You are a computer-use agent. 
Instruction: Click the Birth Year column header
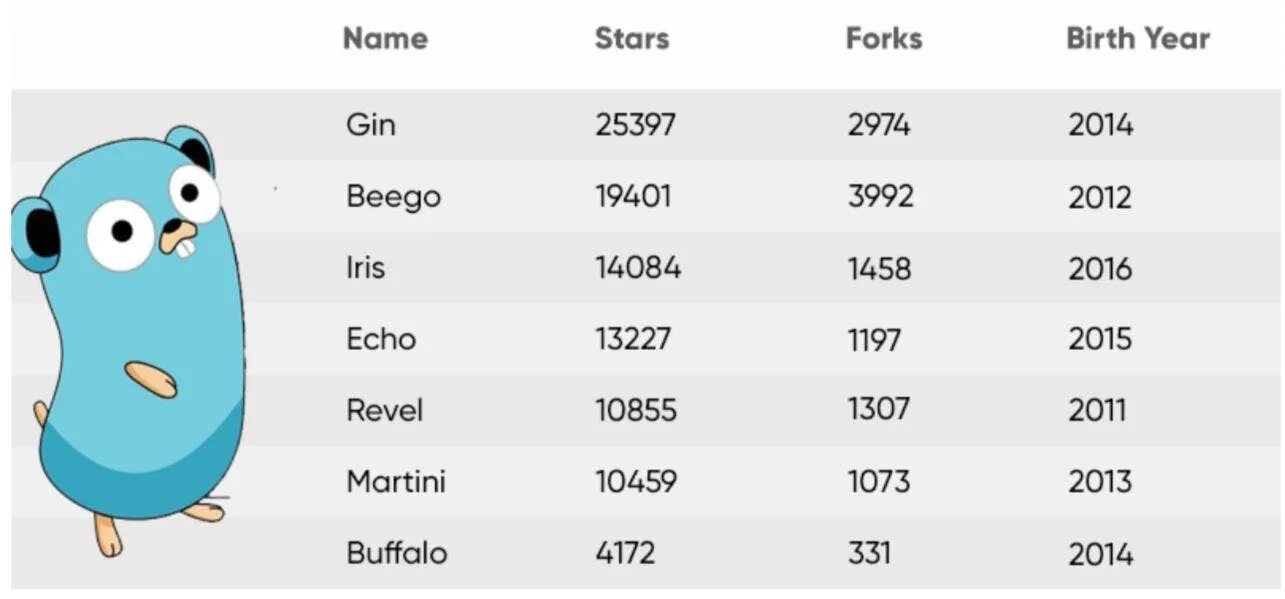(1138, 39)
